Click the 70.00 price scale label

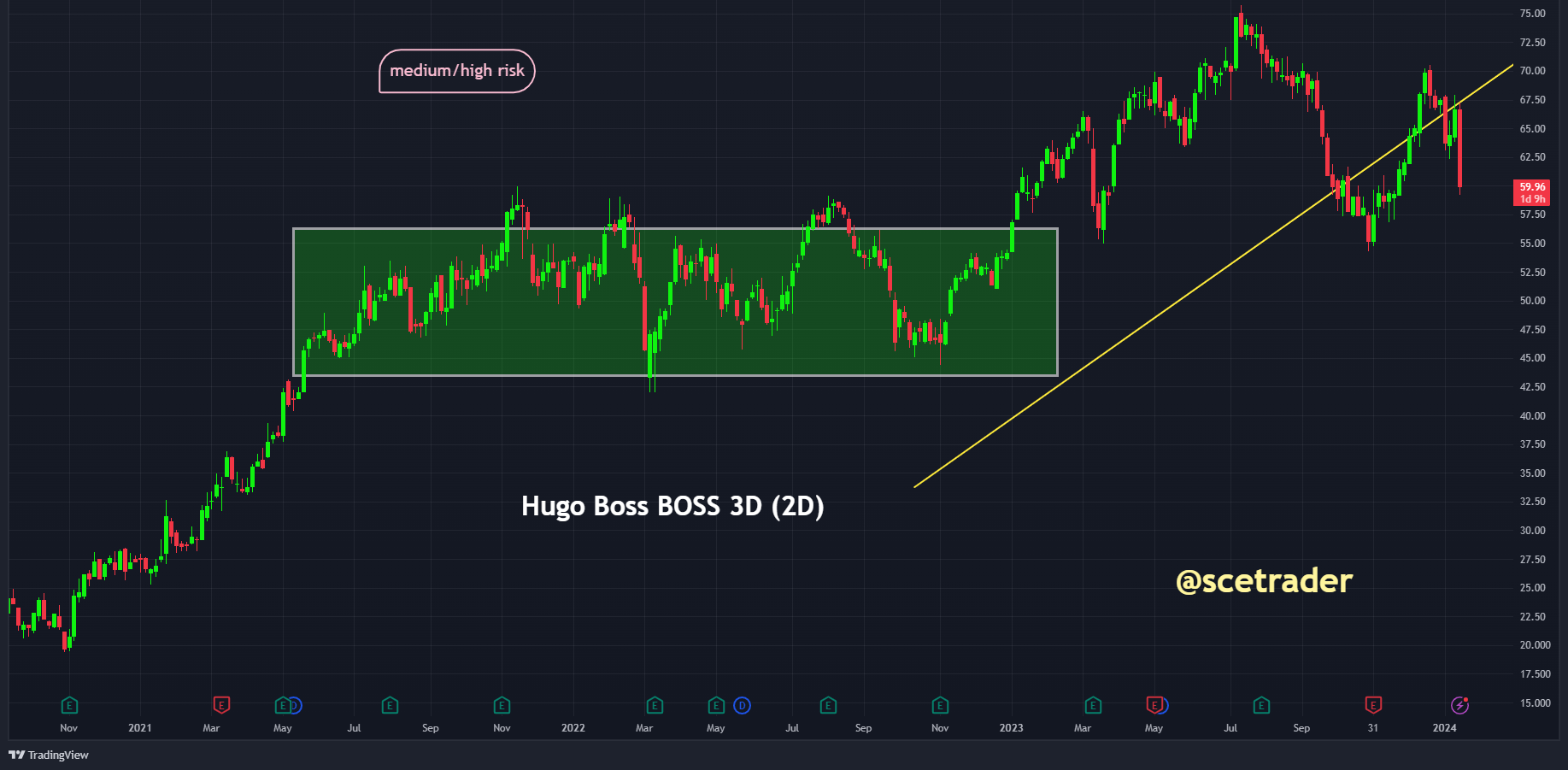click(x=1533, y=71)
